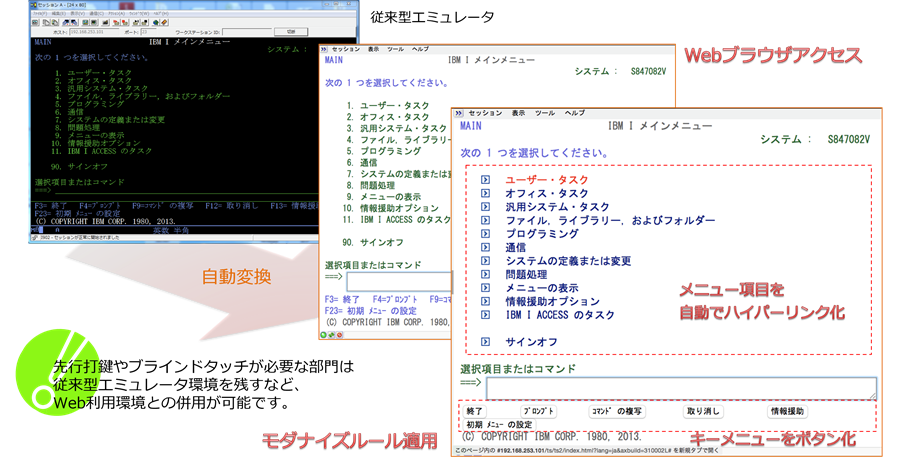The image size is (900, 471).
Task: Open ヘルプ menu in middle window
Action: tap(420, 49)
